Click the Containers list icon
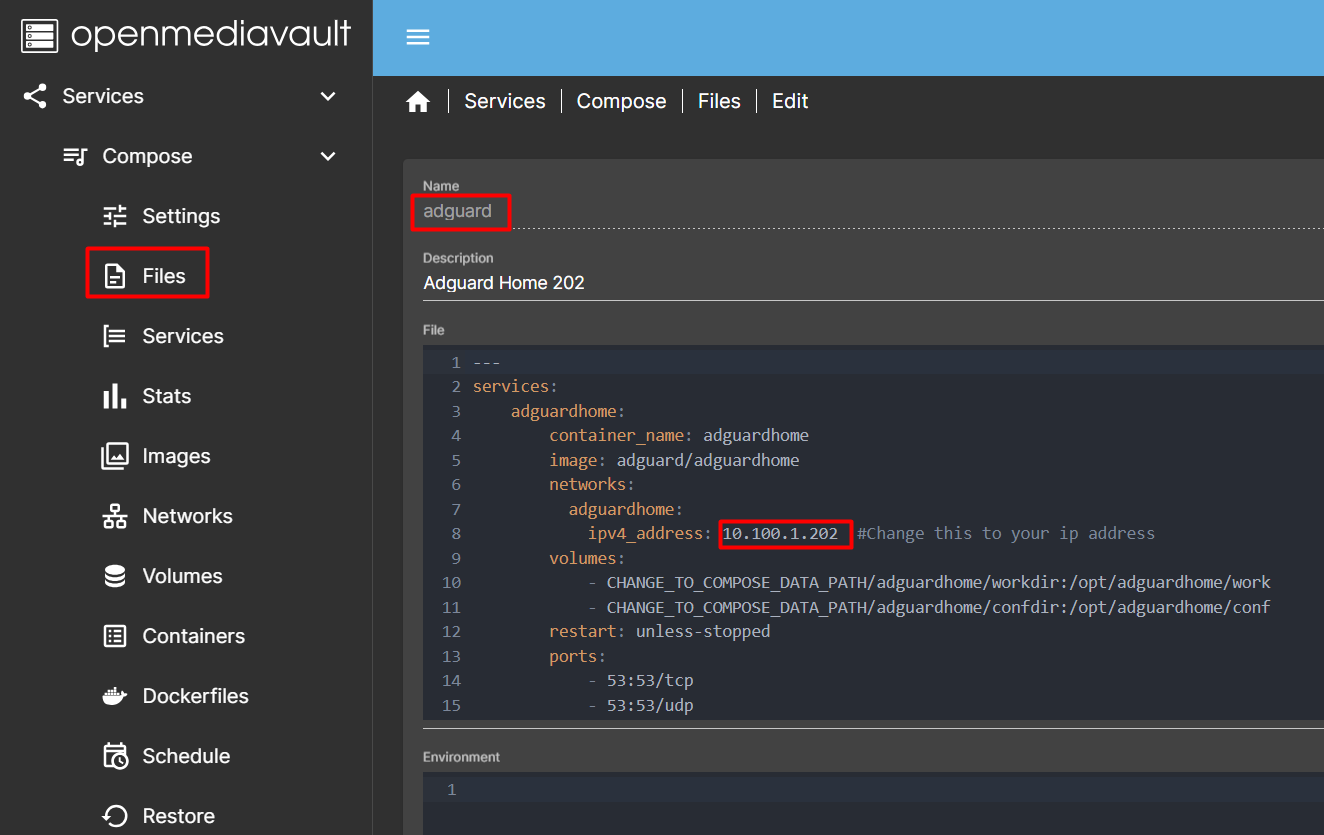This screenshot has height=835, width=1324. (115, 636)
